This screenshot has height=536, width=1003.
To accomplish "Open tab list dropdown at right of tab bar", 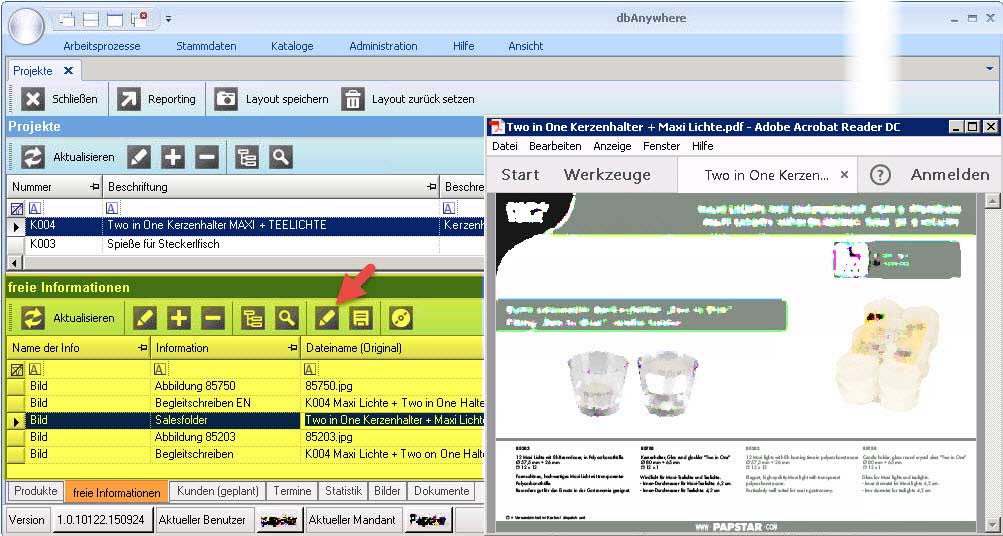I will tap(990, 69).
